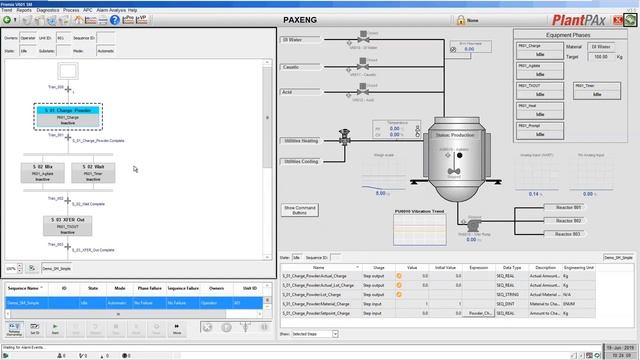Open the Alarm Analysis menu
Viewport: 640px width, 360px height.
(x=111, y=10)
